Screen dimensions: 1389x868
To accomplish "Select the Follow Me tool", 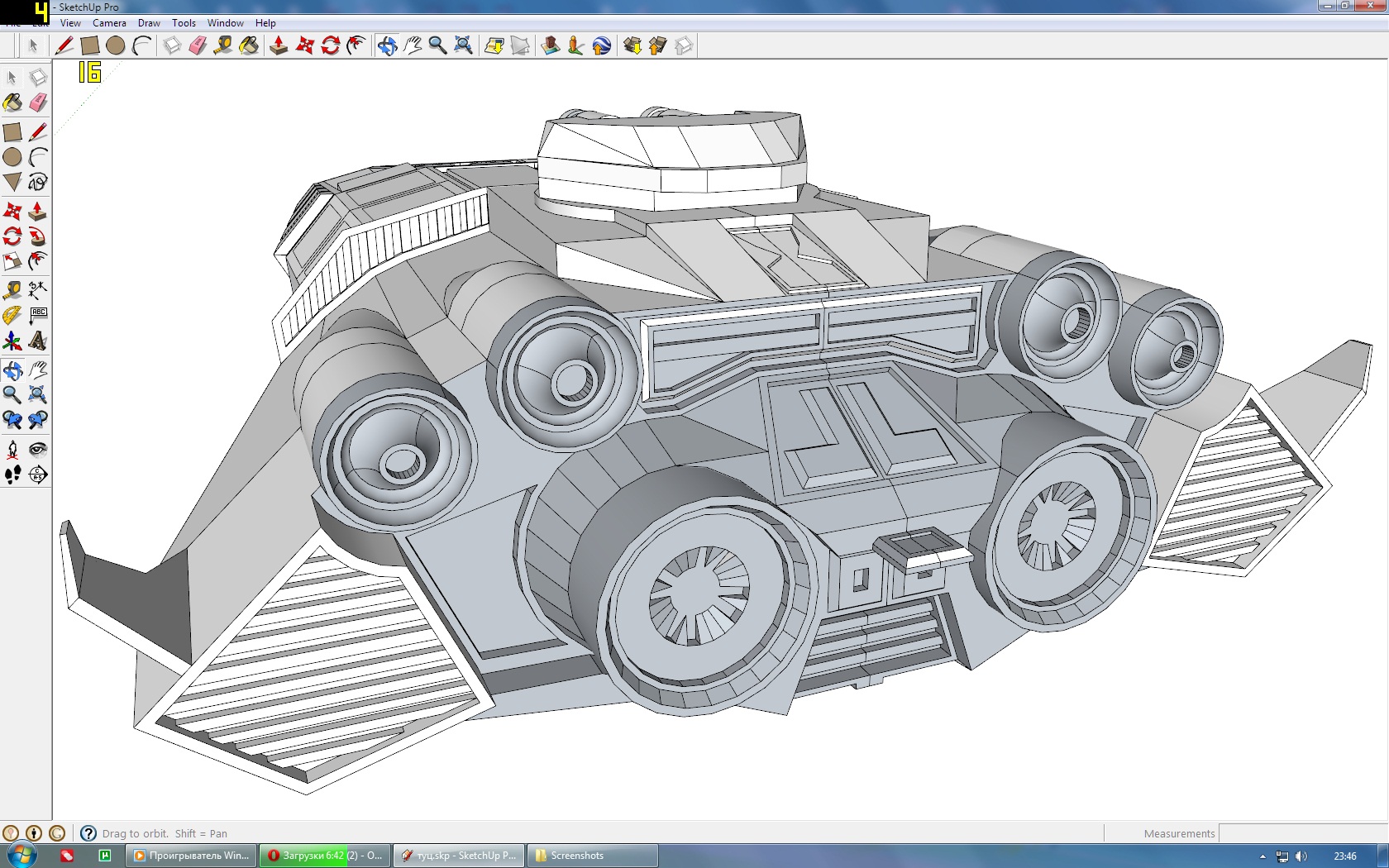I will [38, 236].
